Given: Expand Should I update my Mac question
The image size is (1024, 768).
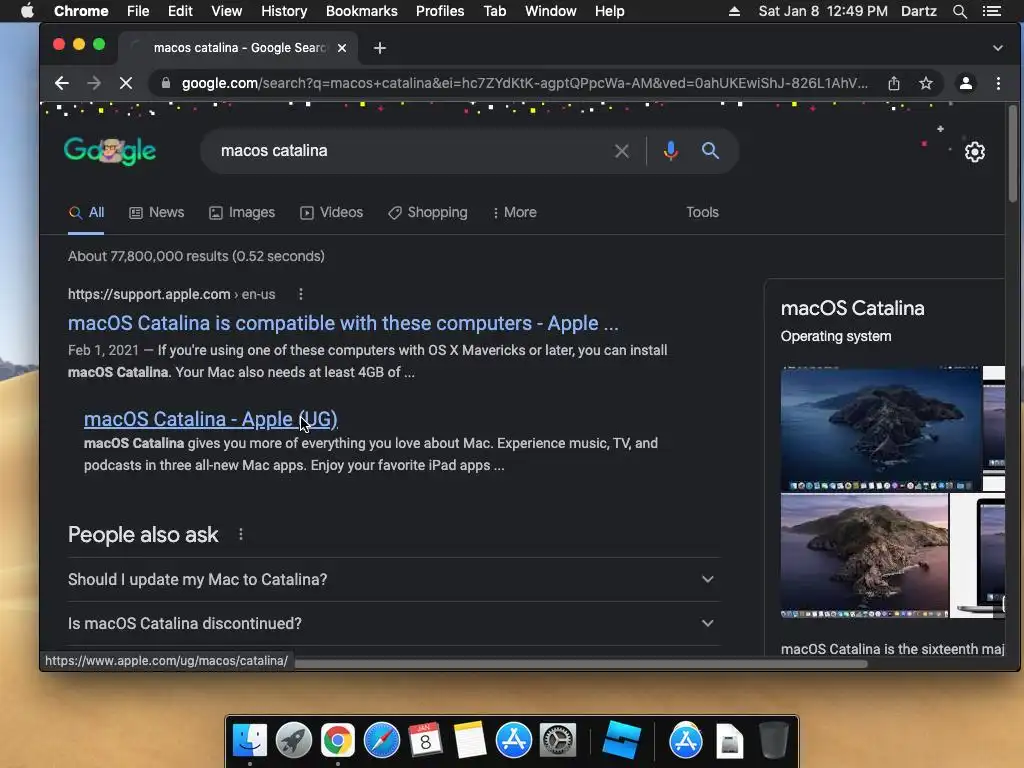Looking at the screenshot, I should click(394, 579).
